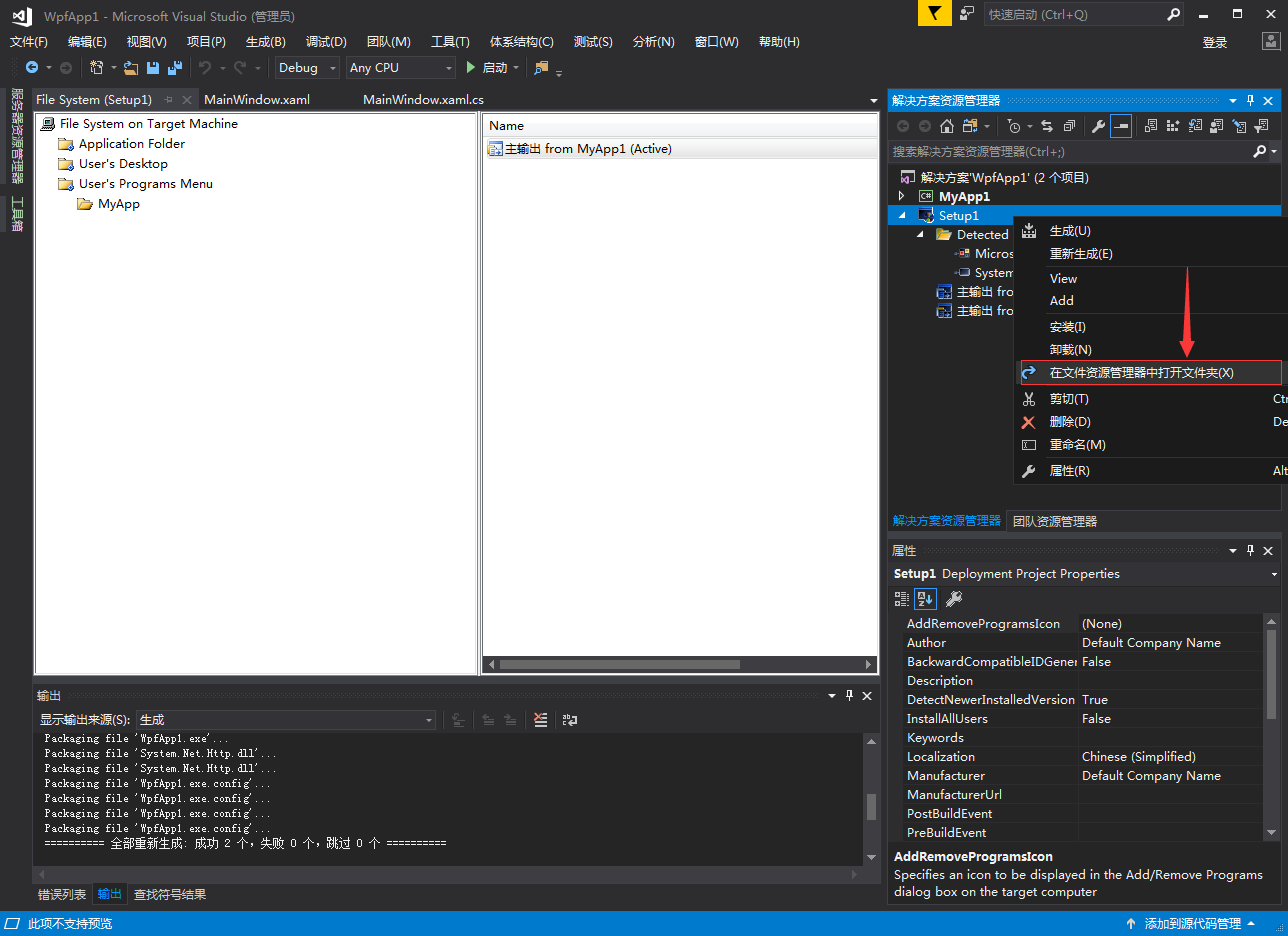Switch to the MainWindow.xaml tab
Screen dimensions: 1288x936
pyautogui.click(x=257, y=100)
